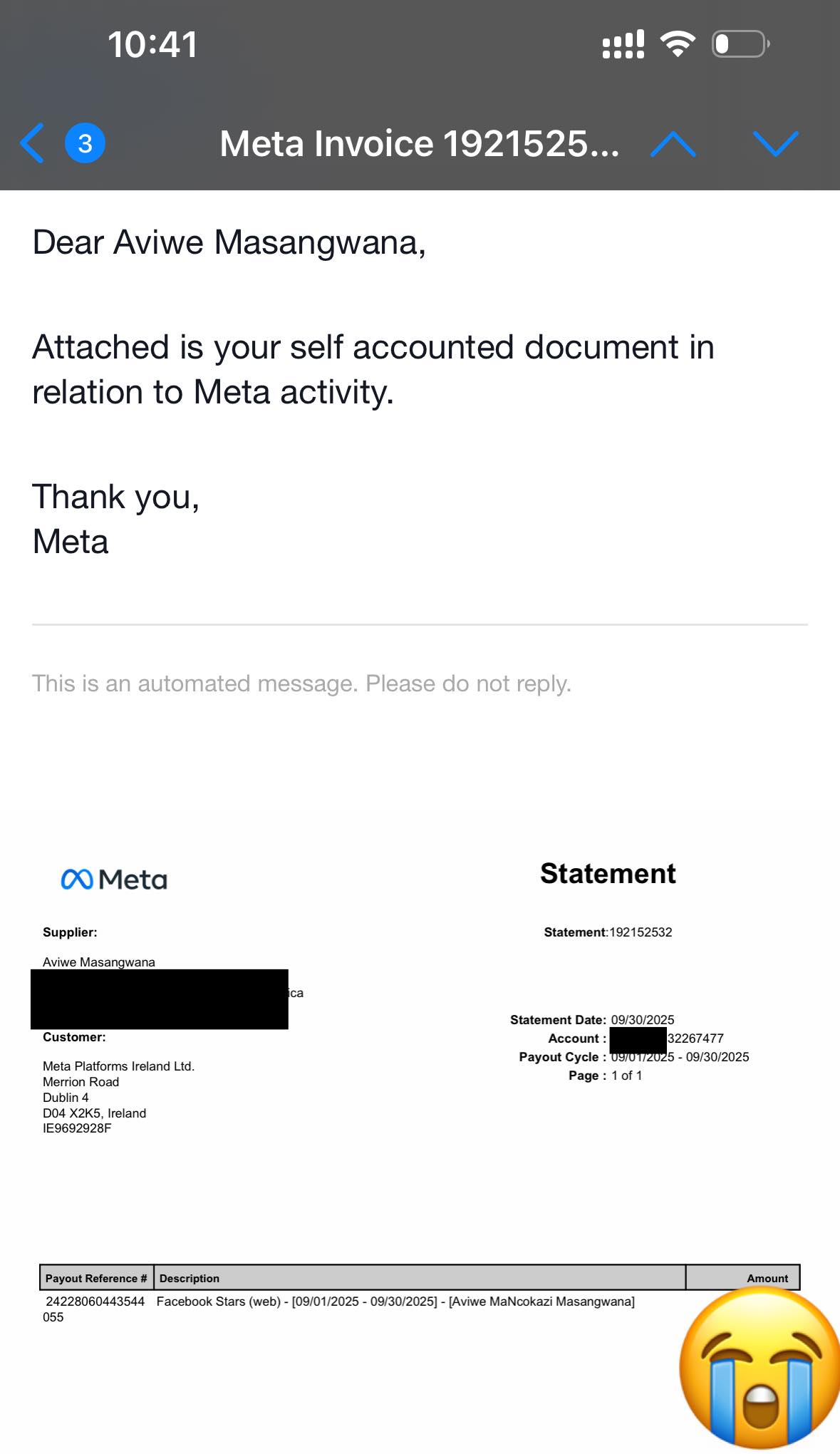
Task: Go to previous message with up arrow
Action: point(673,144)
